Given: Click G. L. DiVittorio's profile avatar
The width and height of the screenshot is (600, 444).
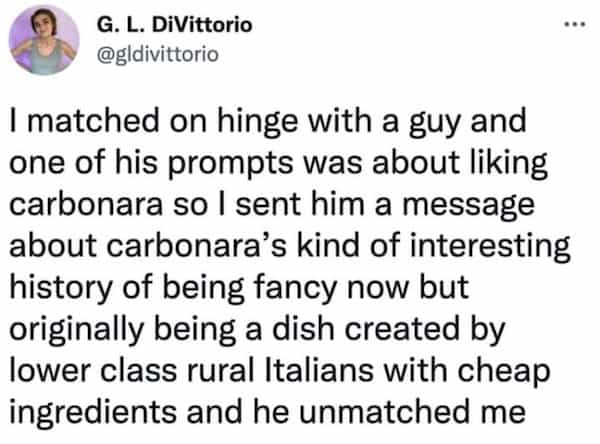Looking at the screenshot, I should coord(44,40).
